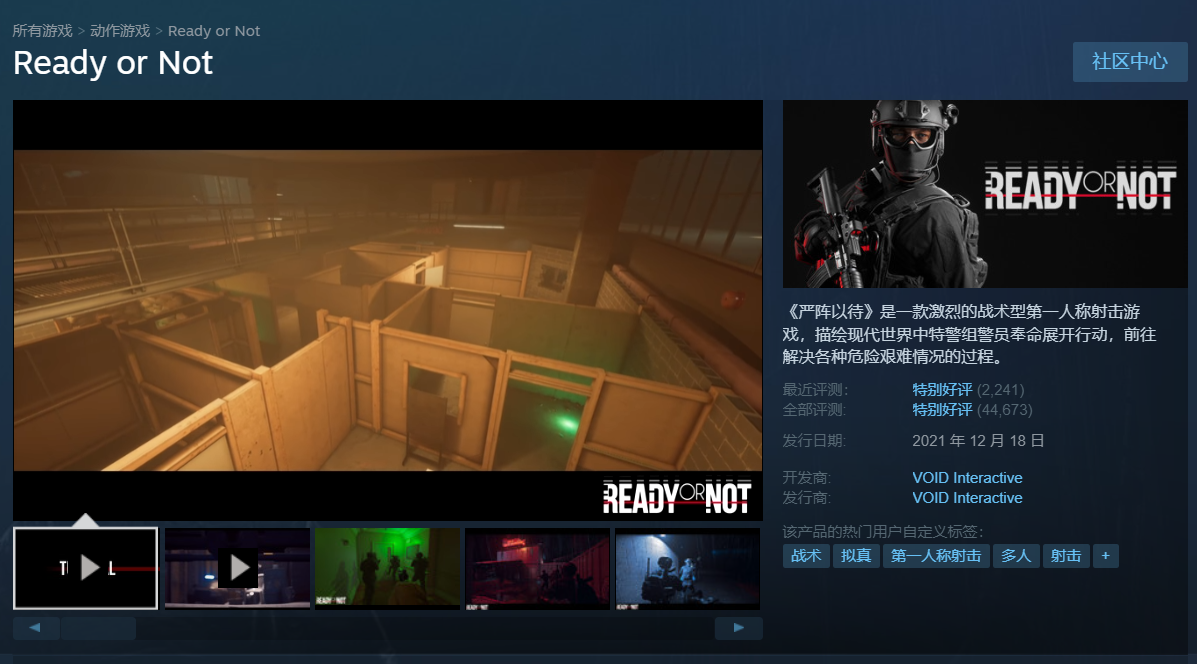
Task: Open the 动作游戏 breadcrumb link
Action: click(x=120, y=31)
